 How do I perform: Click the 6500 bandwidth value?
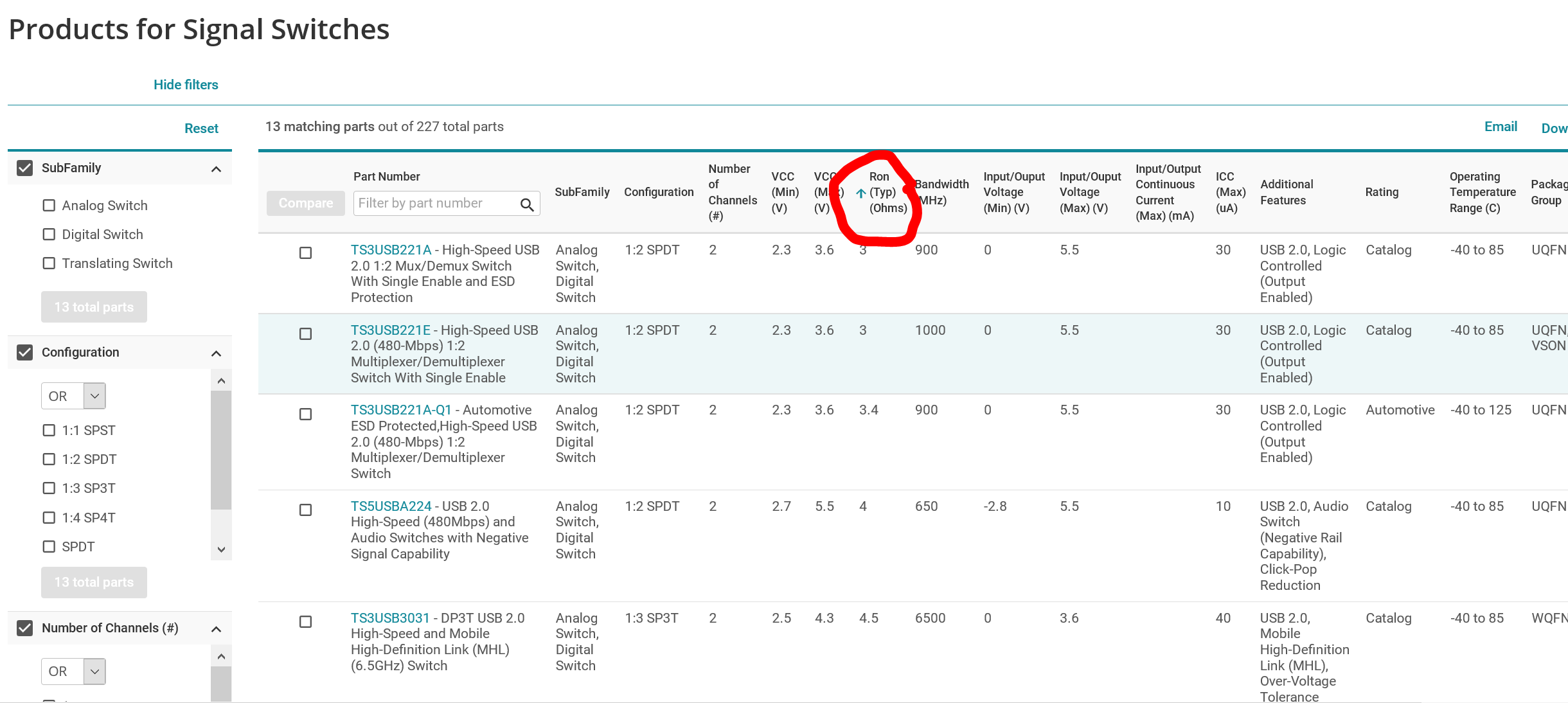pos(930,618)
